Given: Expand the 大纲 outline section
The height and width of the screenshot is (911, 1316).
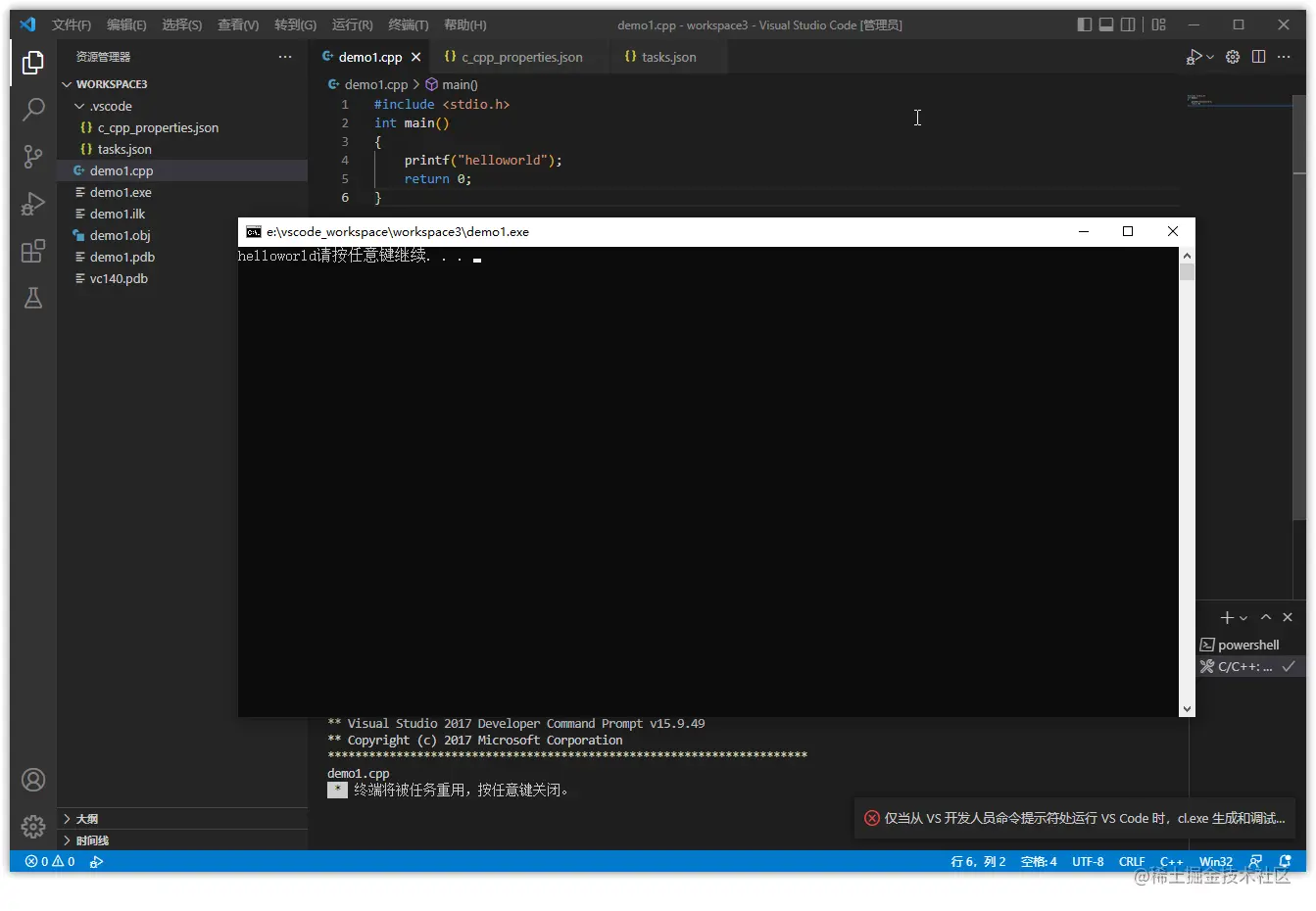Looking at the screenshot, I should [182, 819].
